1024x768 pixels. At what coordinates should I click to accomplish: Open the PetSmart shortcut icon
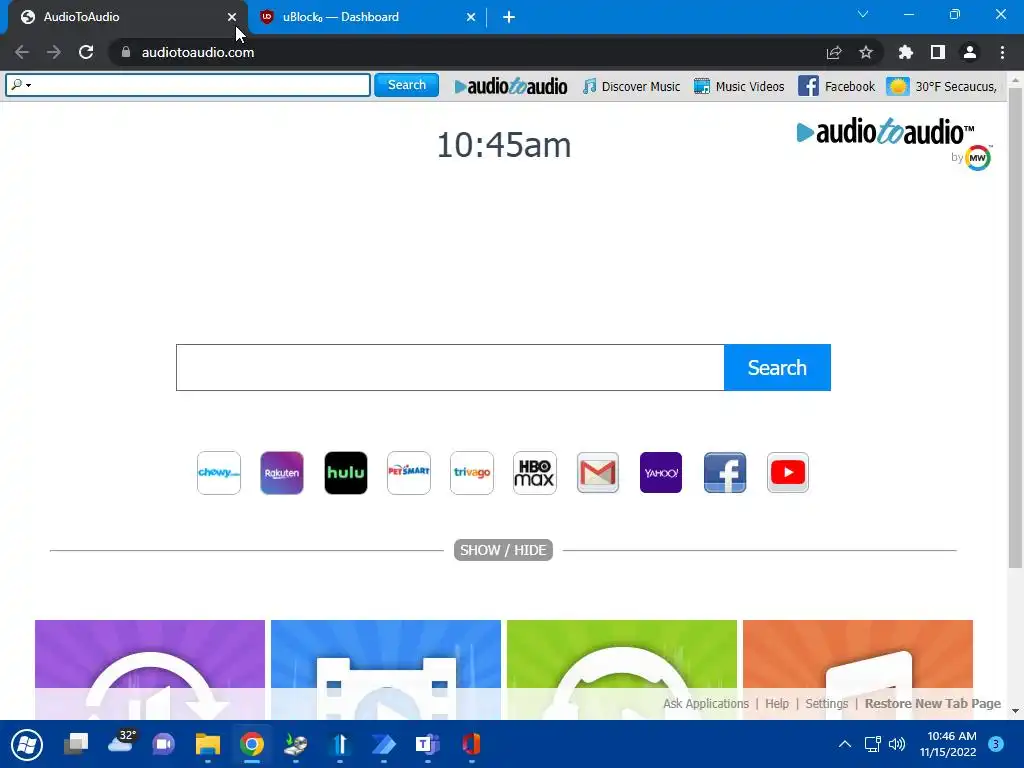click(x=409, y=473)
